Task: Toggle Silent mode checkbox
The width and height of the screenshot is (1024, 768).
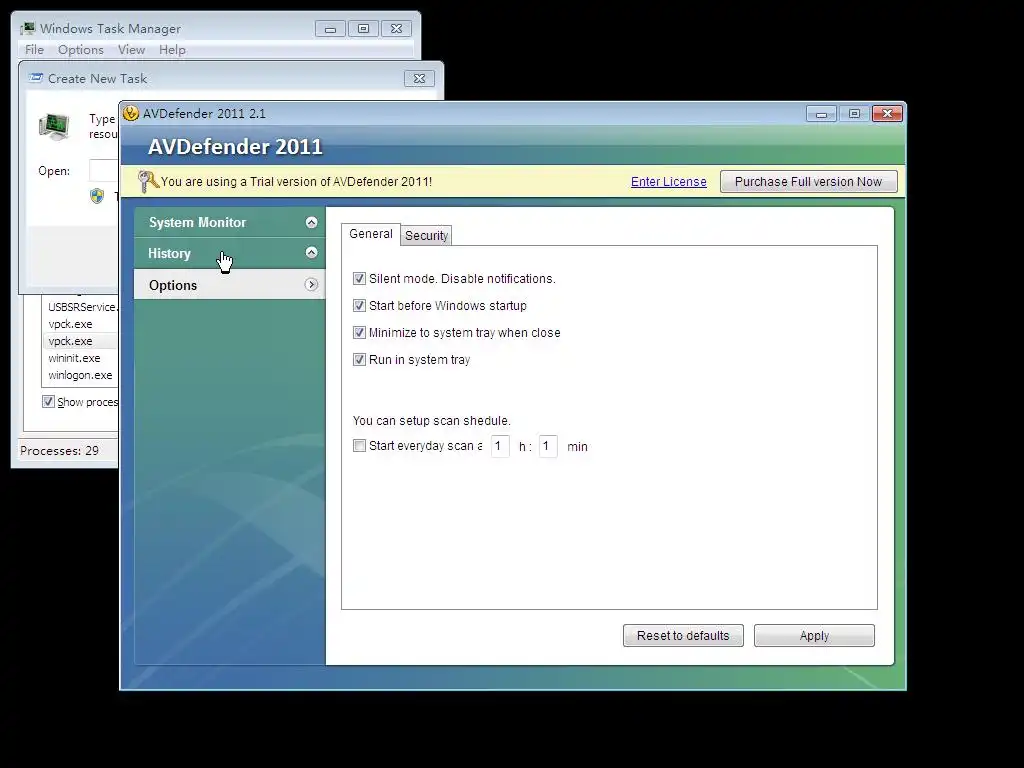Action: point(359,279)
